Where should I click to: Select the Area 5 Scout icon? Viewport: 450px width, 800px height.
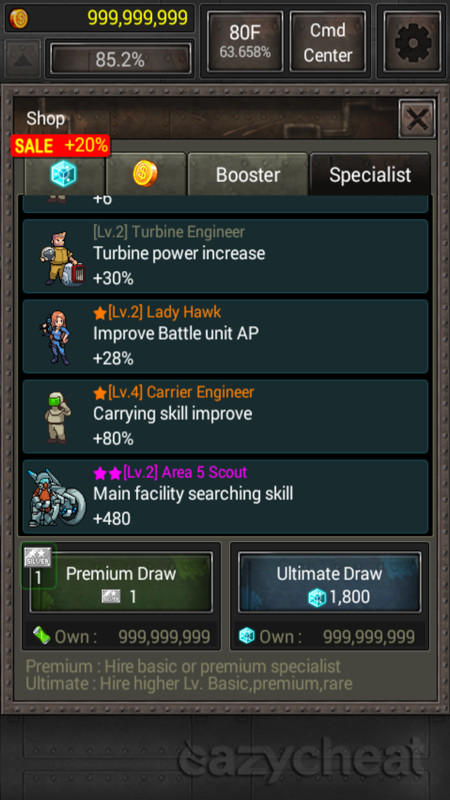point(56,498)
